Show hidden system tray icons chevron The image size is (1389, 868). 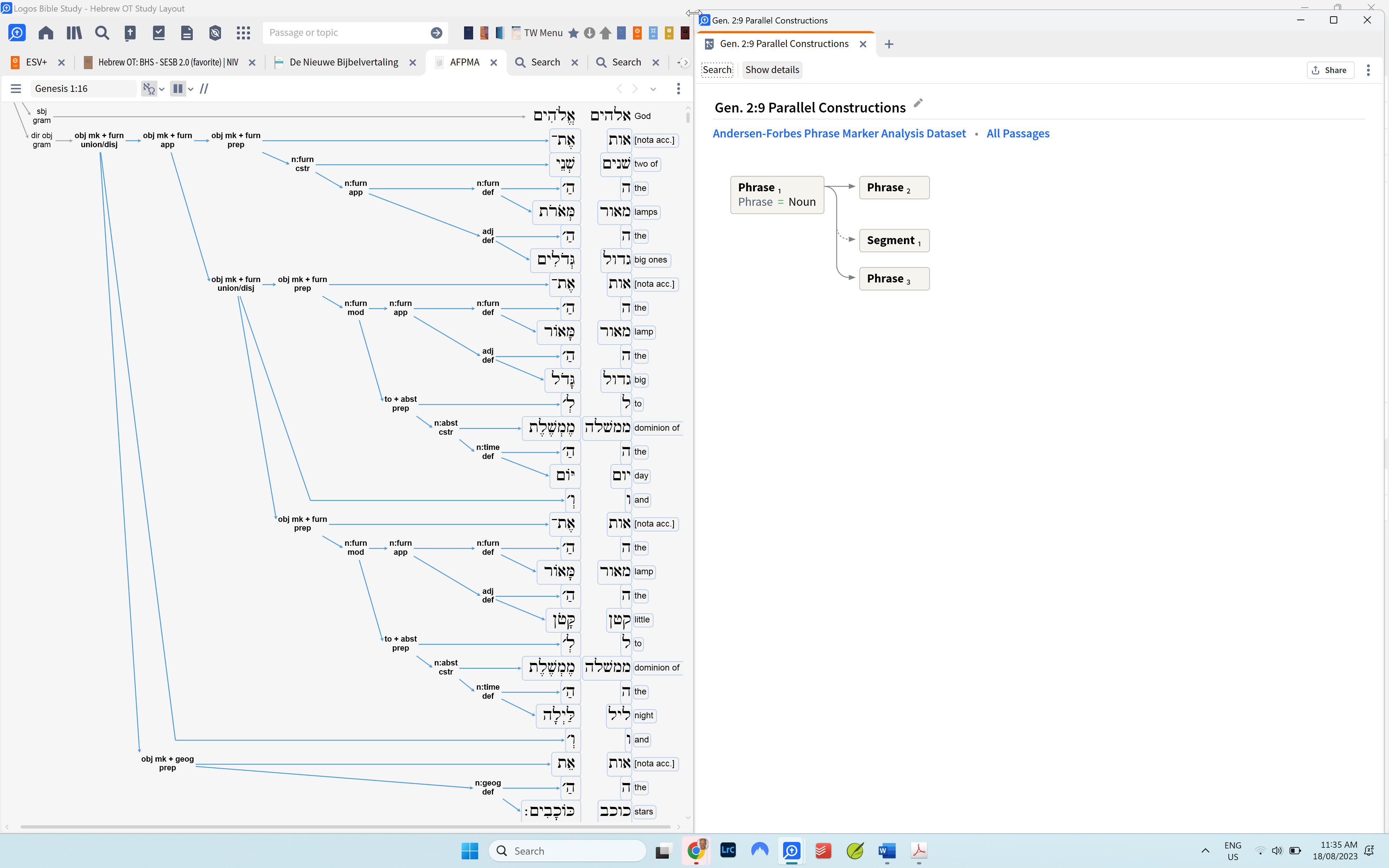pyautogui.click(x=1205, y=851)
